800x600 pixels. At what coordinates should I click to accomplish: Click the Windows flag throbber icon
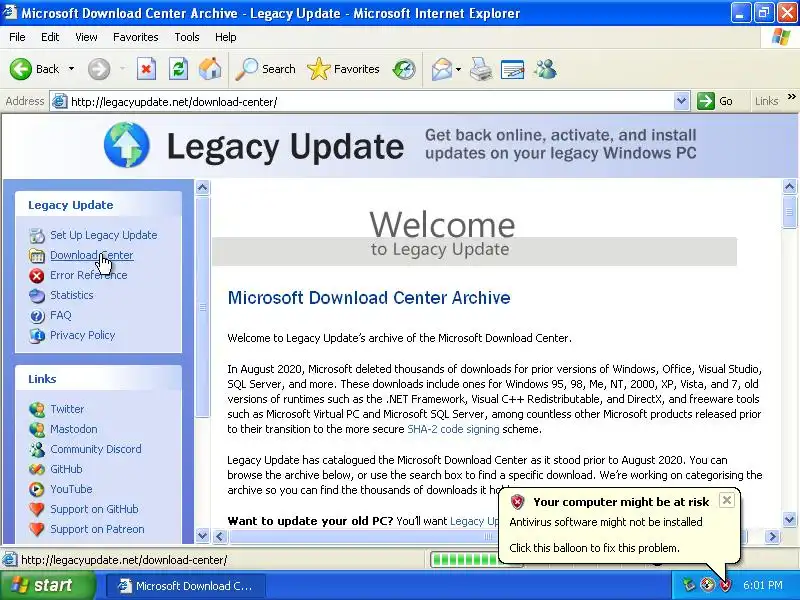781,37
